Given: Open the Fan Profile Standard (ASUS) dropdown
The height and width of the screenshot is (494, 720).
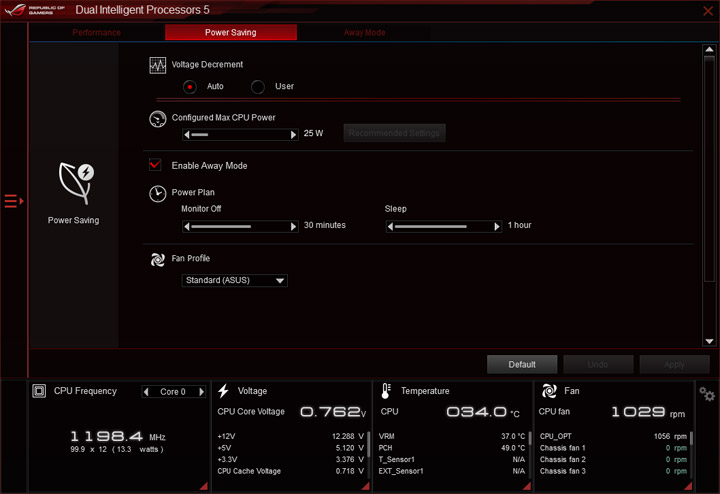Looking at the screenshot, I should 235,280.
